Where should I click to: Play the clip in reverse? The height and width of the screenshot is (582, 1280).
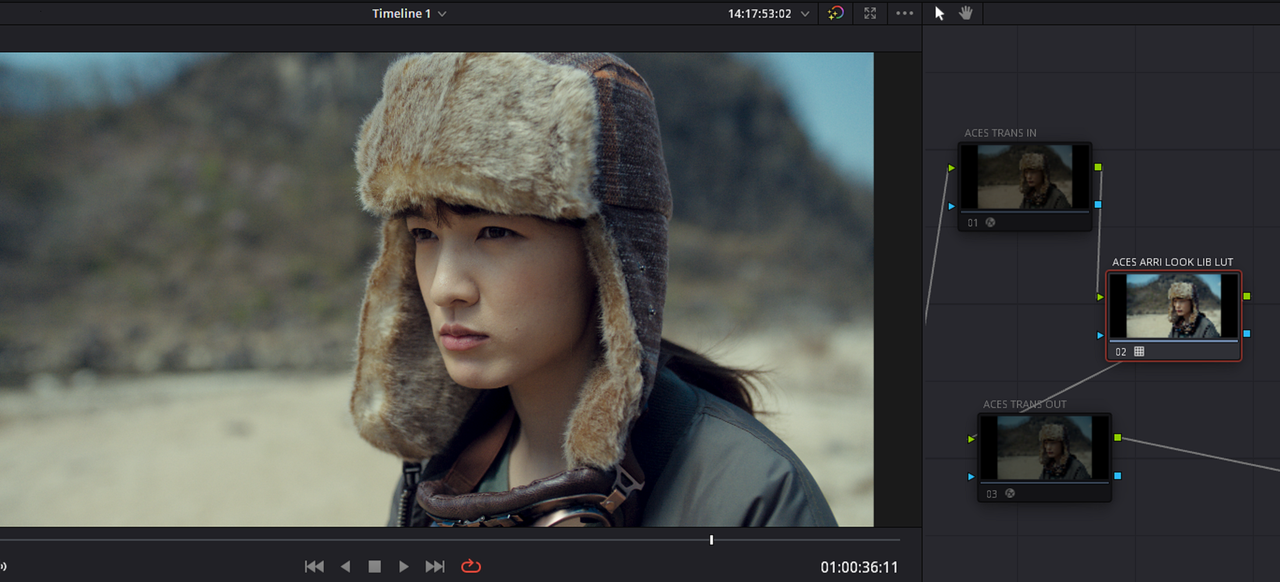[345, 567]
